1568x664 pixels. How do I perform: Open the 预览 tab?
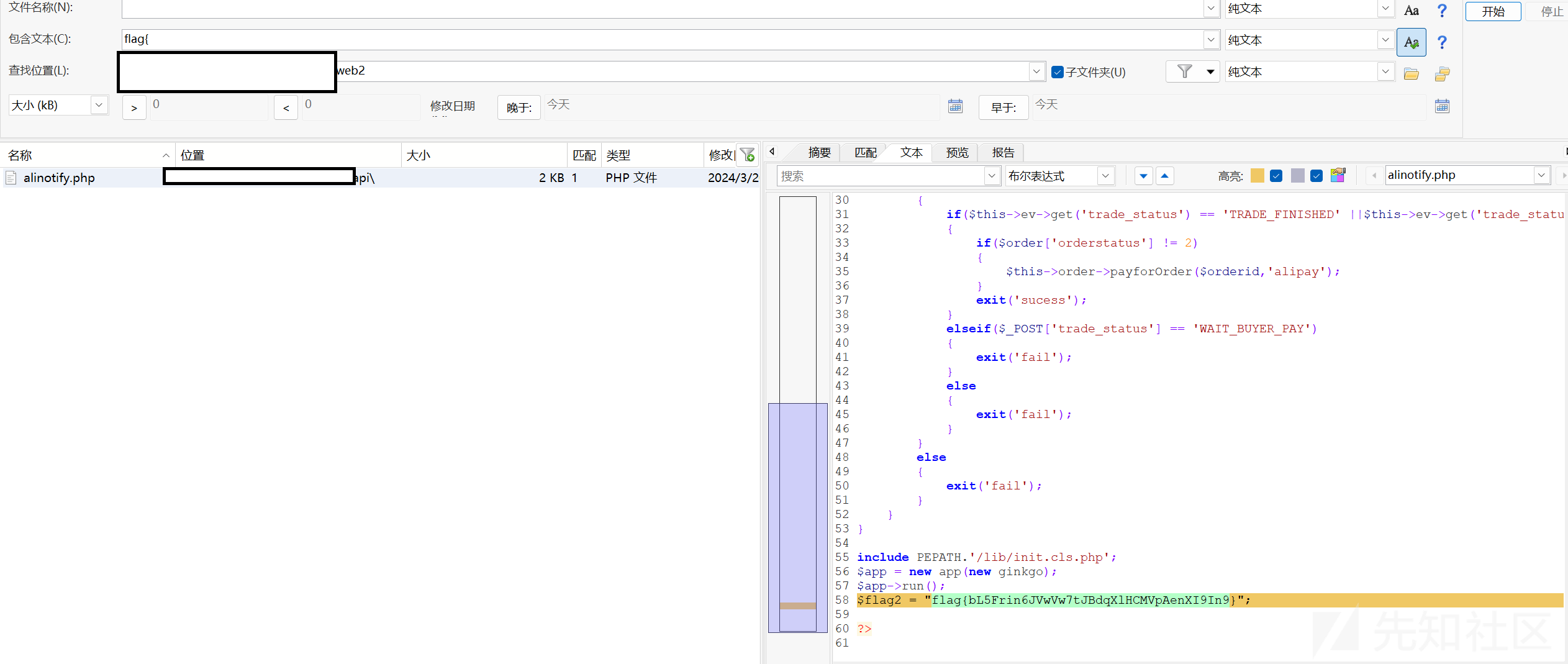coord(957,153)
